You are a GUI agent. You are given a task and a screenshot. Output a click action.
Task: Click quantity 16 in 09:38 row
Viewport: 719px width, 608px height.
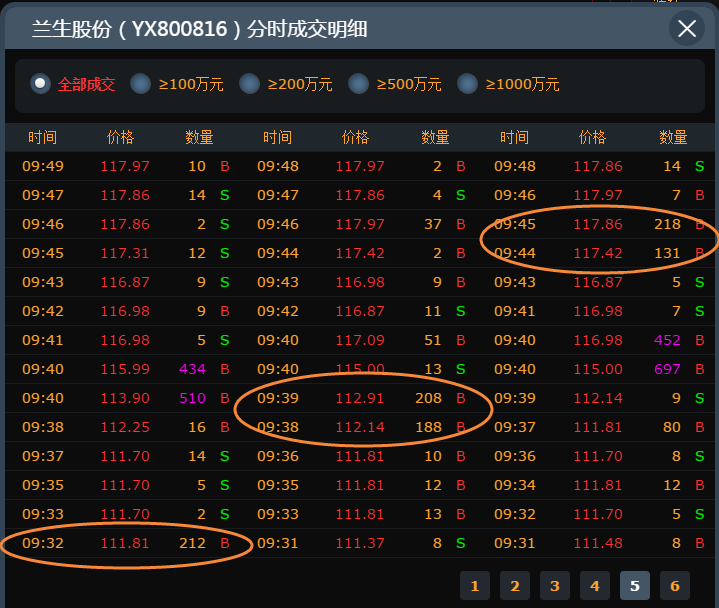(197, 427)
